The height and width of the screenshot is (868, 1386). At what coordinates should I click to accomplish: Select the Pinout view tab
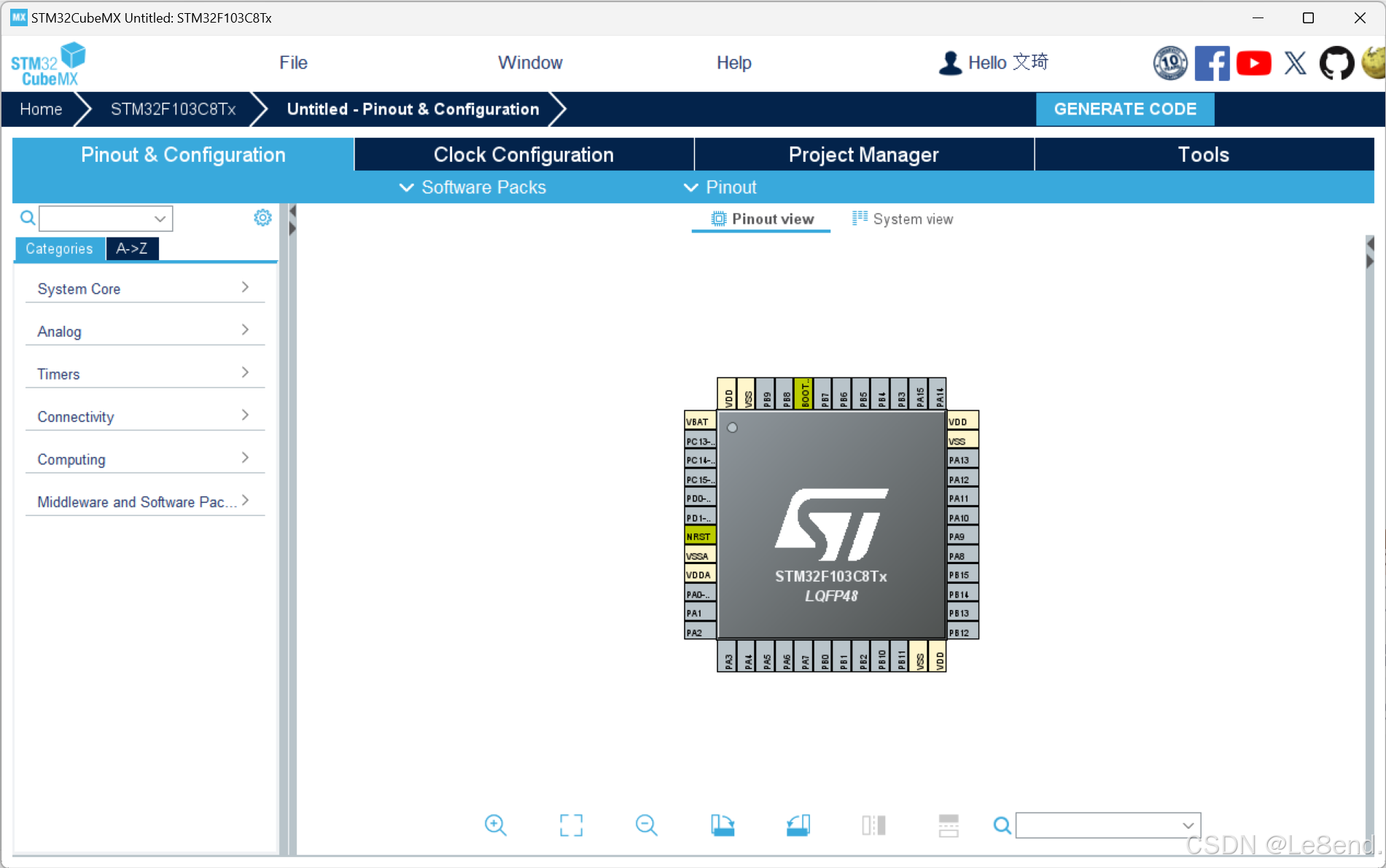tap(762, 219)
